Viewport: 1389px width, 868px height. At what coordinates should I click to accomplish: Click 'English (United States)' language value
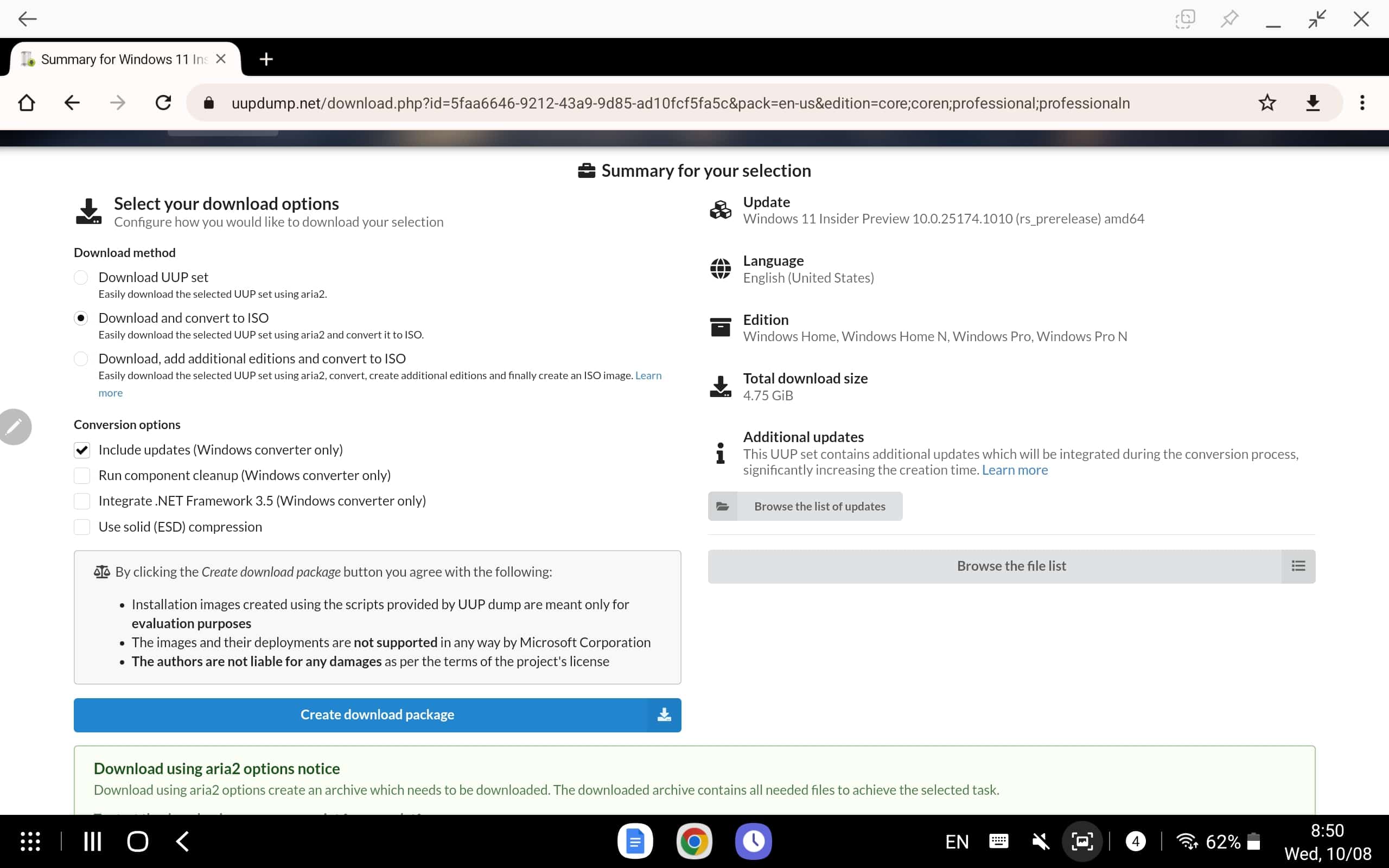[808, 278]
